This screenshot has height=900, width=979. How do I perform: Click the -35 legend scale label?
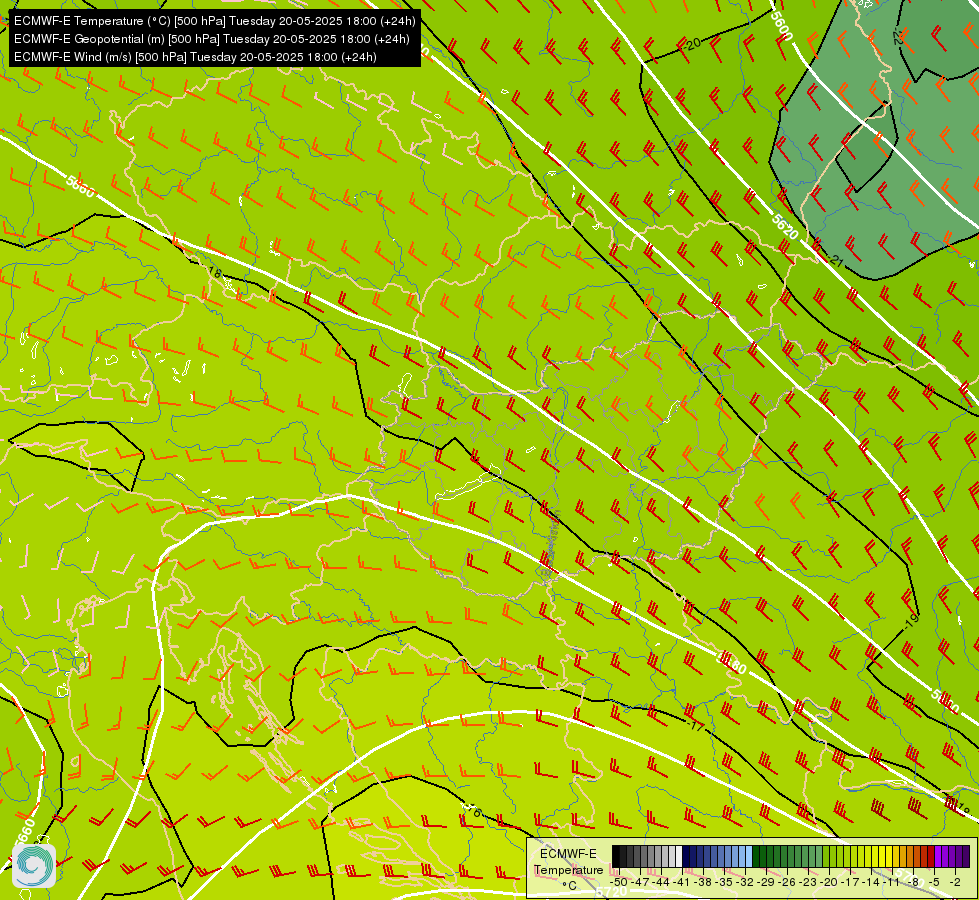(x=724, y=883)
